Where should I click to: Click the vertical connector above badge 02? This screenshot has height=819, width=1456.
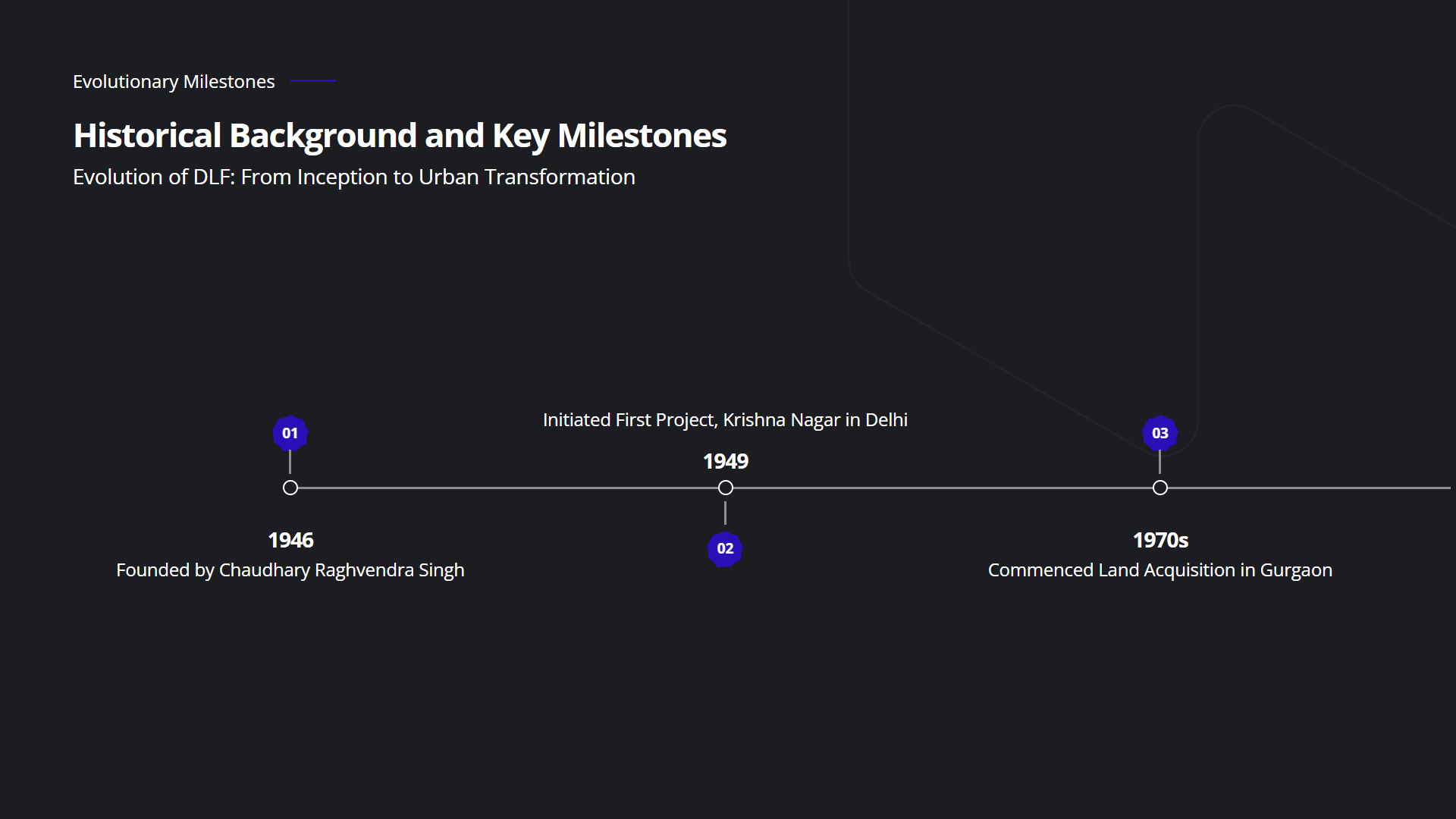point(725,513)
